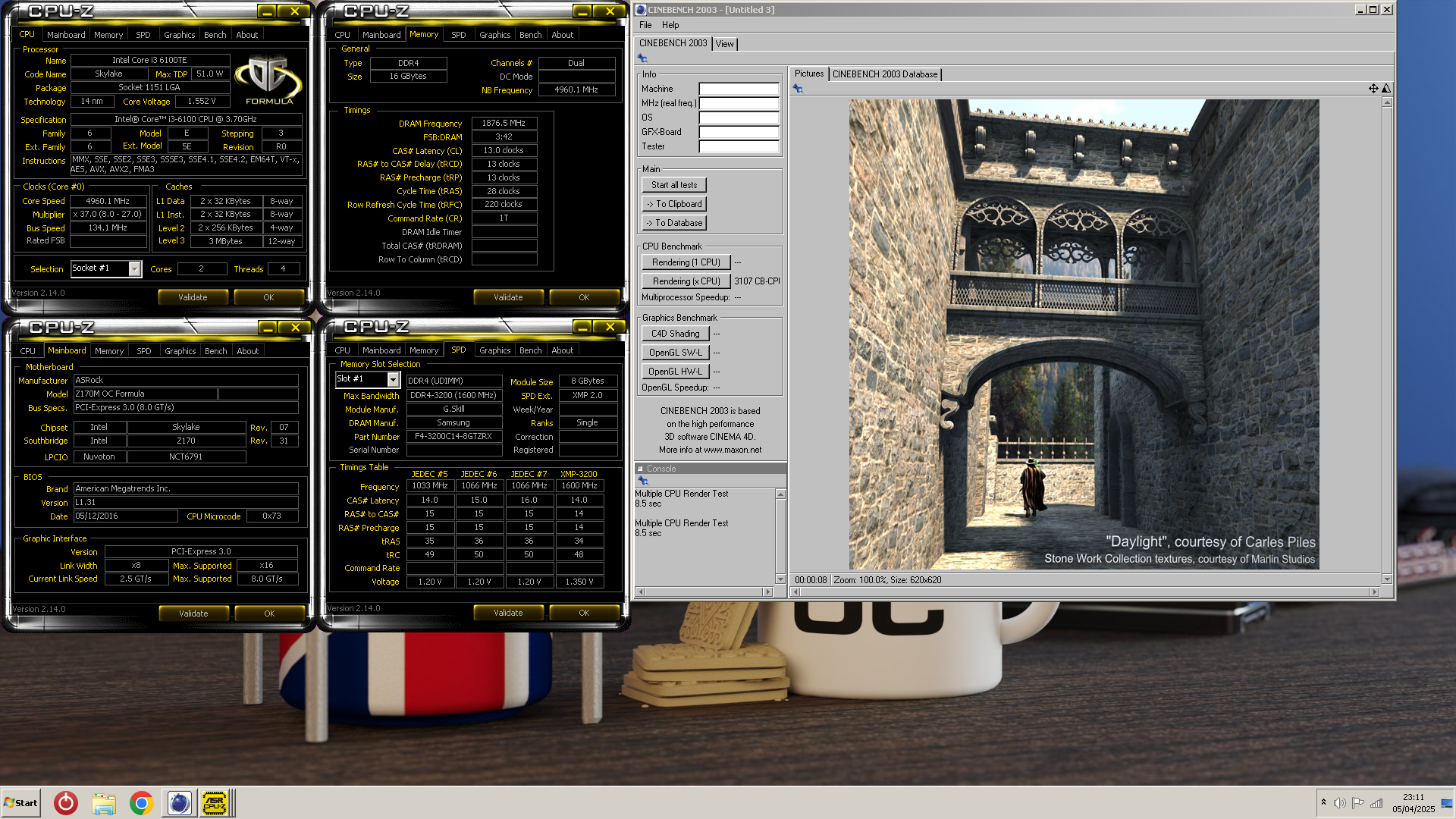
Task: Click the rendered Daylight picture
Action: tap(1084, 334)
